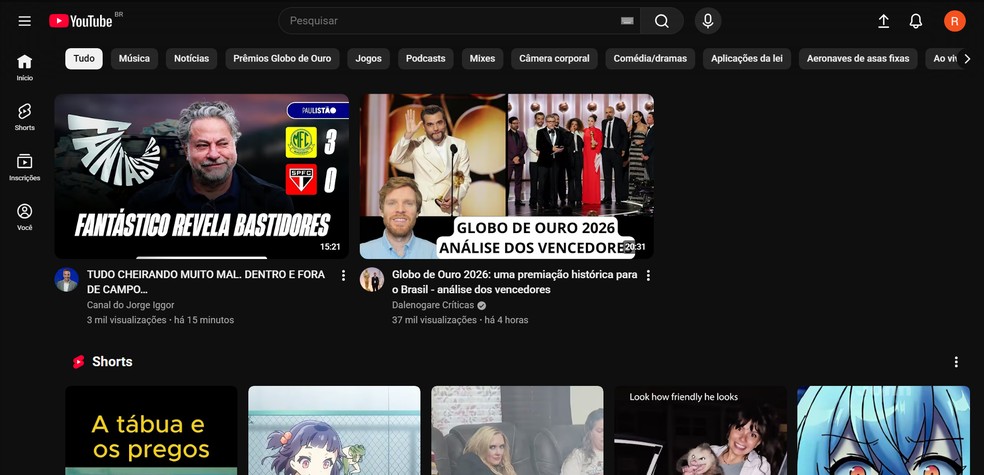The image size is (984, 475).
Task: Select the Jogos filter chip
Action: point(368,58)
